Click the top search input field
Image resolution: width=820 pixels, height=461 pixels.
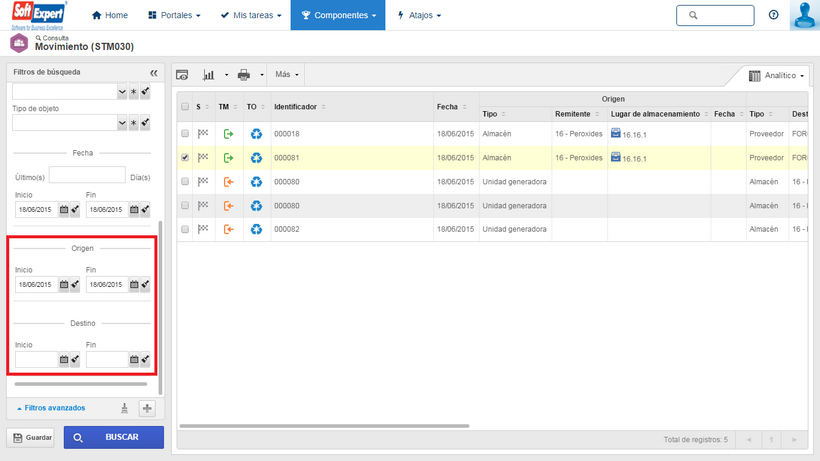pyautogui.click(x=715, y=15)
